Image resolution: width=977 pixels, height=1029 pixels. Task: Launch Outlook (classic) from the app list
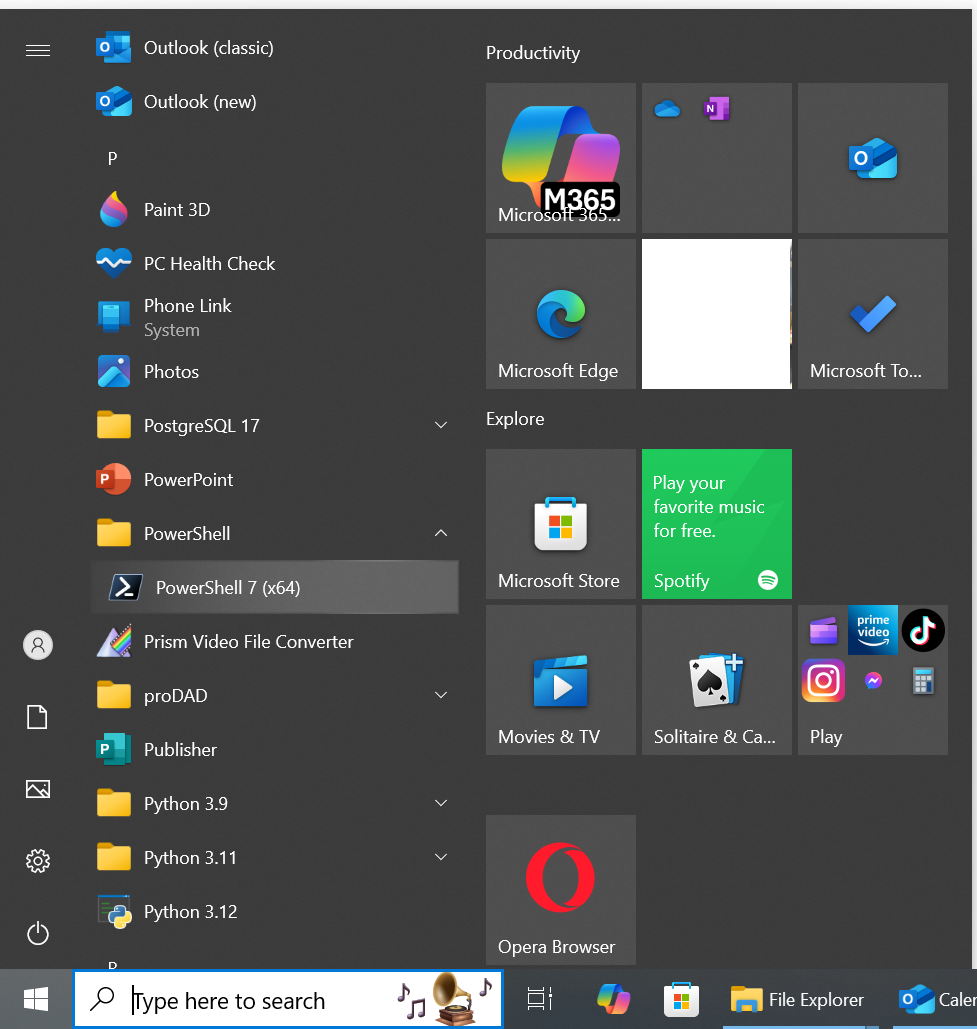[274, 48]
